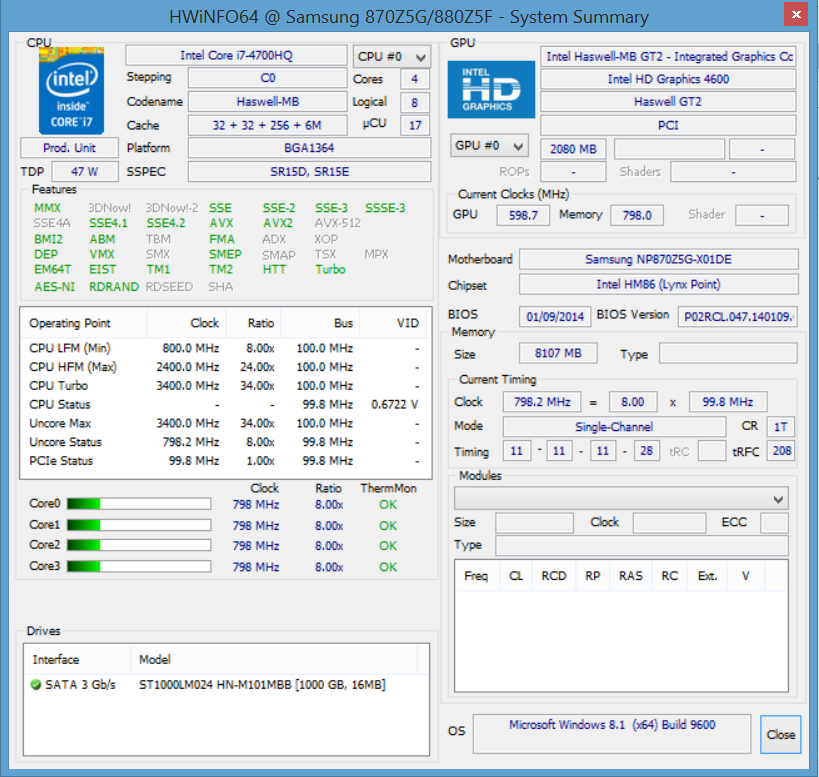Select the CPU name field Intel Core i7-4700HQ
The width and height of the screenshot is (819, 777).
pyautogui.click(x=236, y=55)
